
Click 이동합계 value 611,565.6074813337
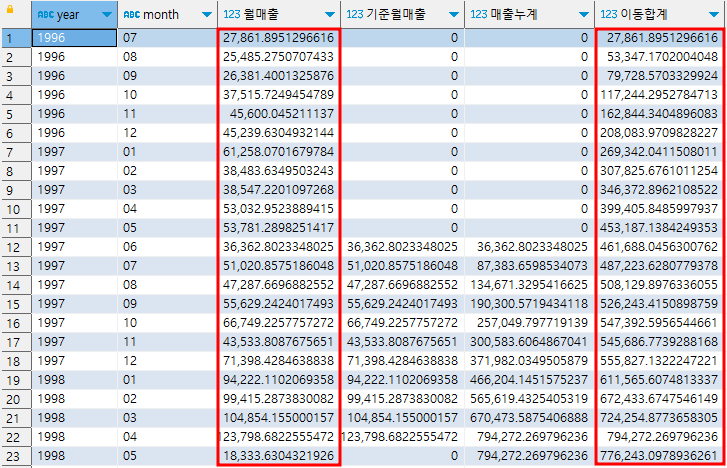pyautogui.click(x=659, y=380)
